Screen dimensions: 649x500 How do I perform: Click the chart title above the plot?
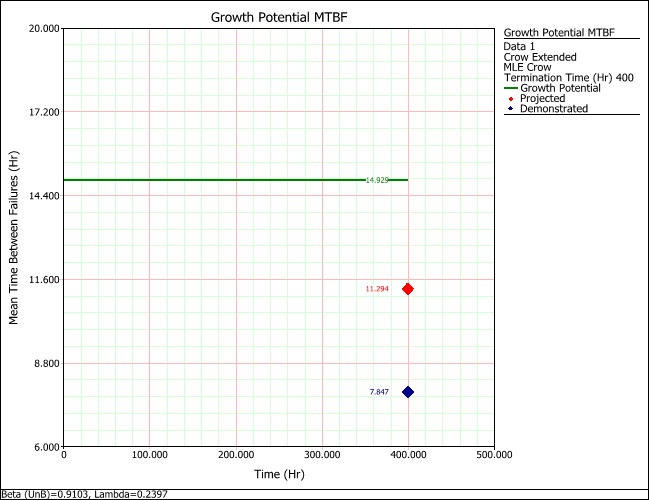278,18
